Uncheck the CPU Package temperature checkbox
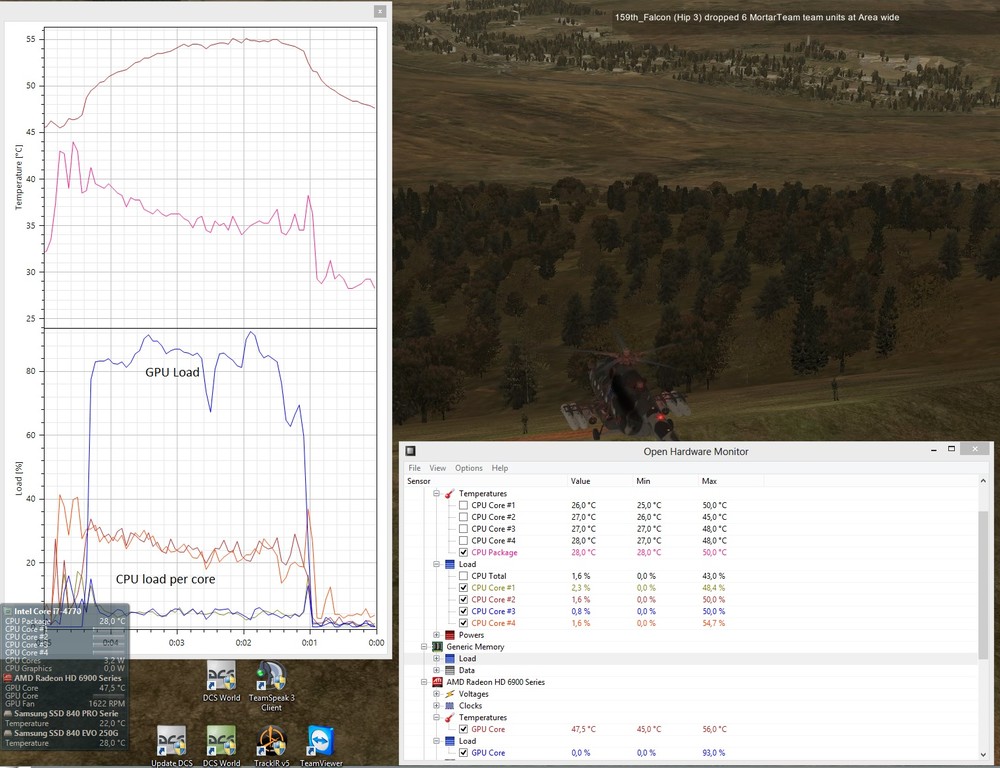 pyautogui.click(x=463, y=552)
